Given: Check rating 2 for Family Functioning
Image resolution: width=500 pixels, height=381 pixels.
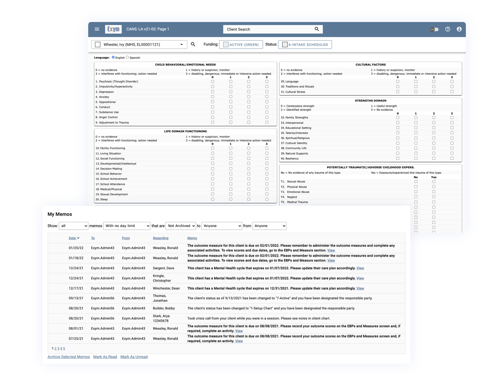Looking at the screenshot, I should click(249, 148).
